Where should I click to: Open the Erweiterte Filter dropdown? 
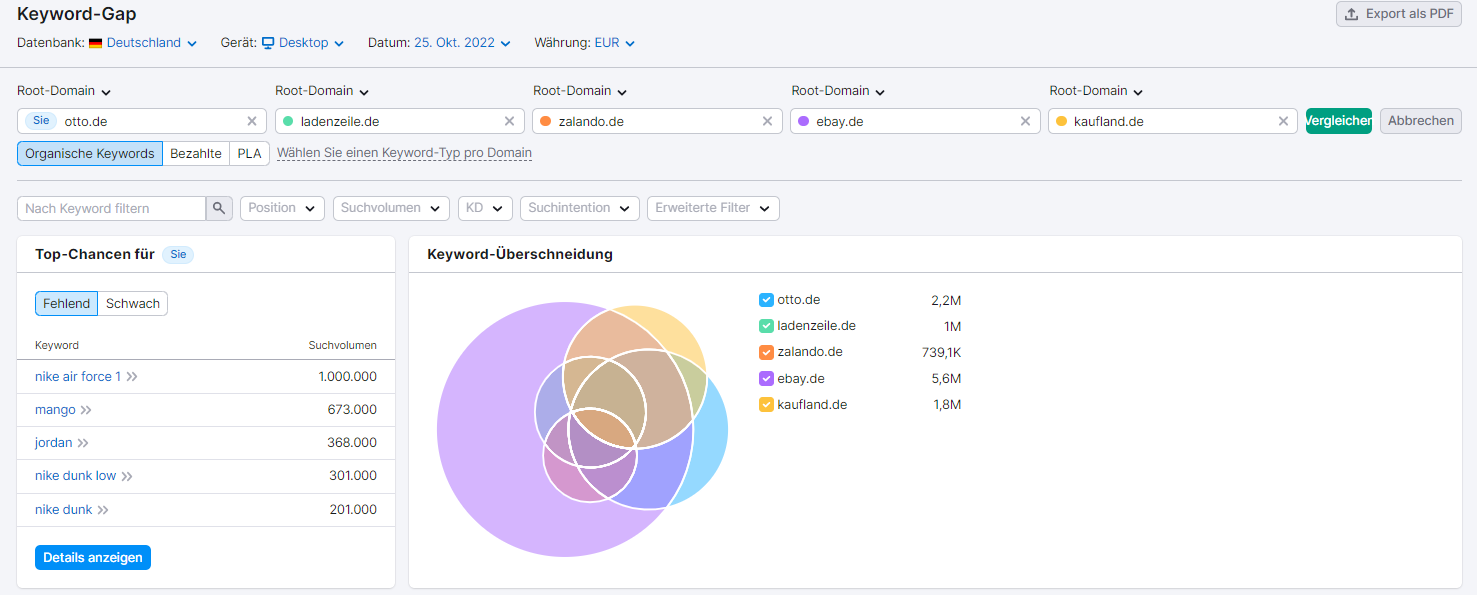click(x=712, y=208)
